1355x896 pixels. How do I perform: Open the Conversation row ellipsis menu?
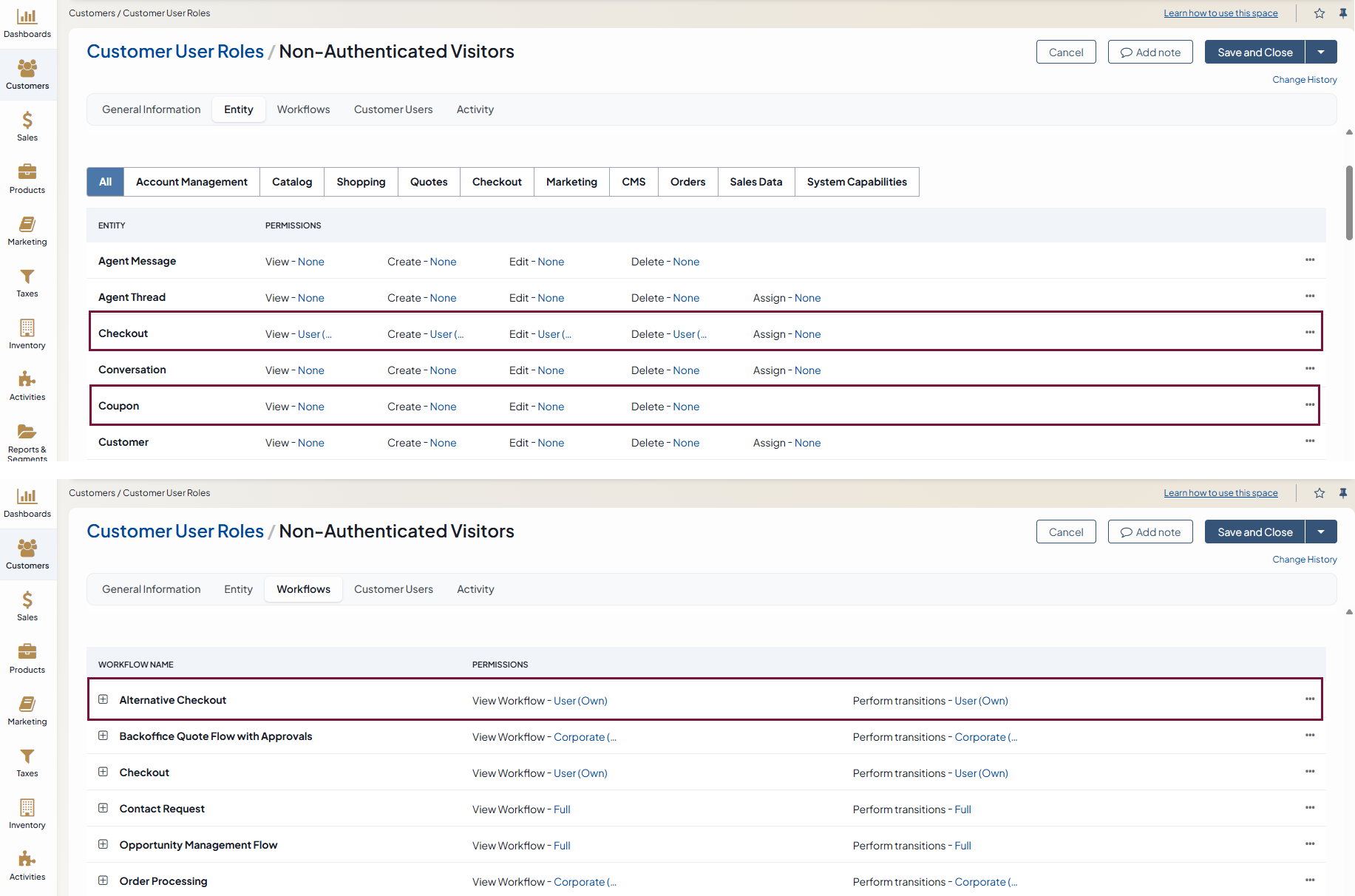pos(1309,369)
